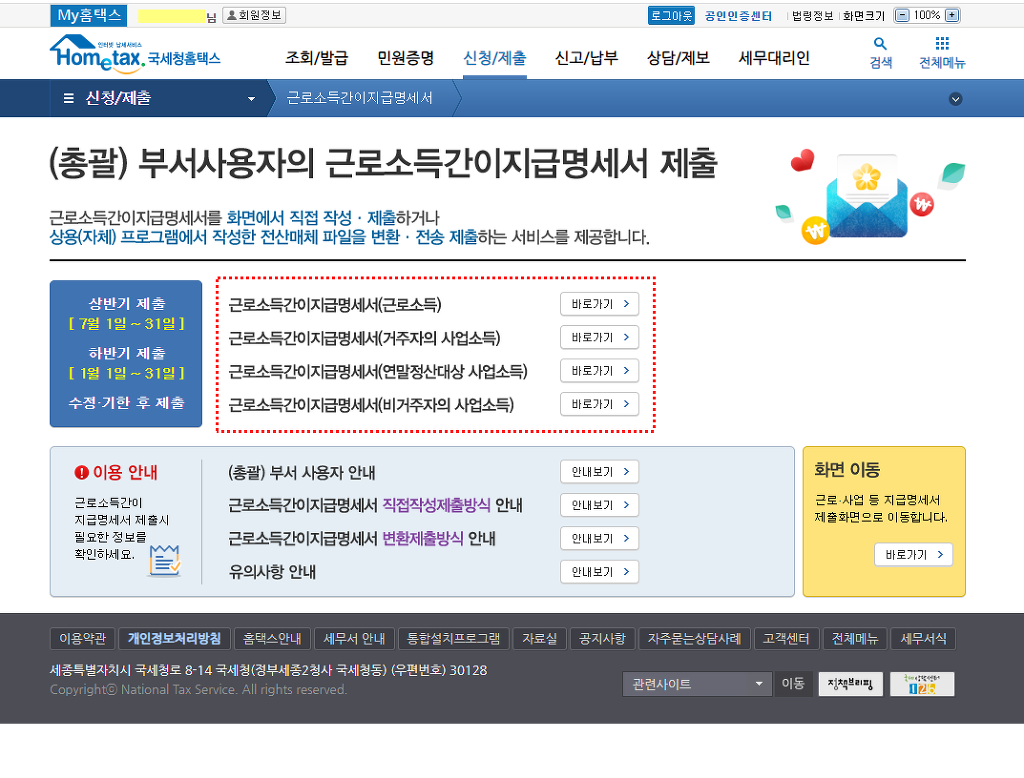Click the 공인인증센터 link

tap(738, 16)
